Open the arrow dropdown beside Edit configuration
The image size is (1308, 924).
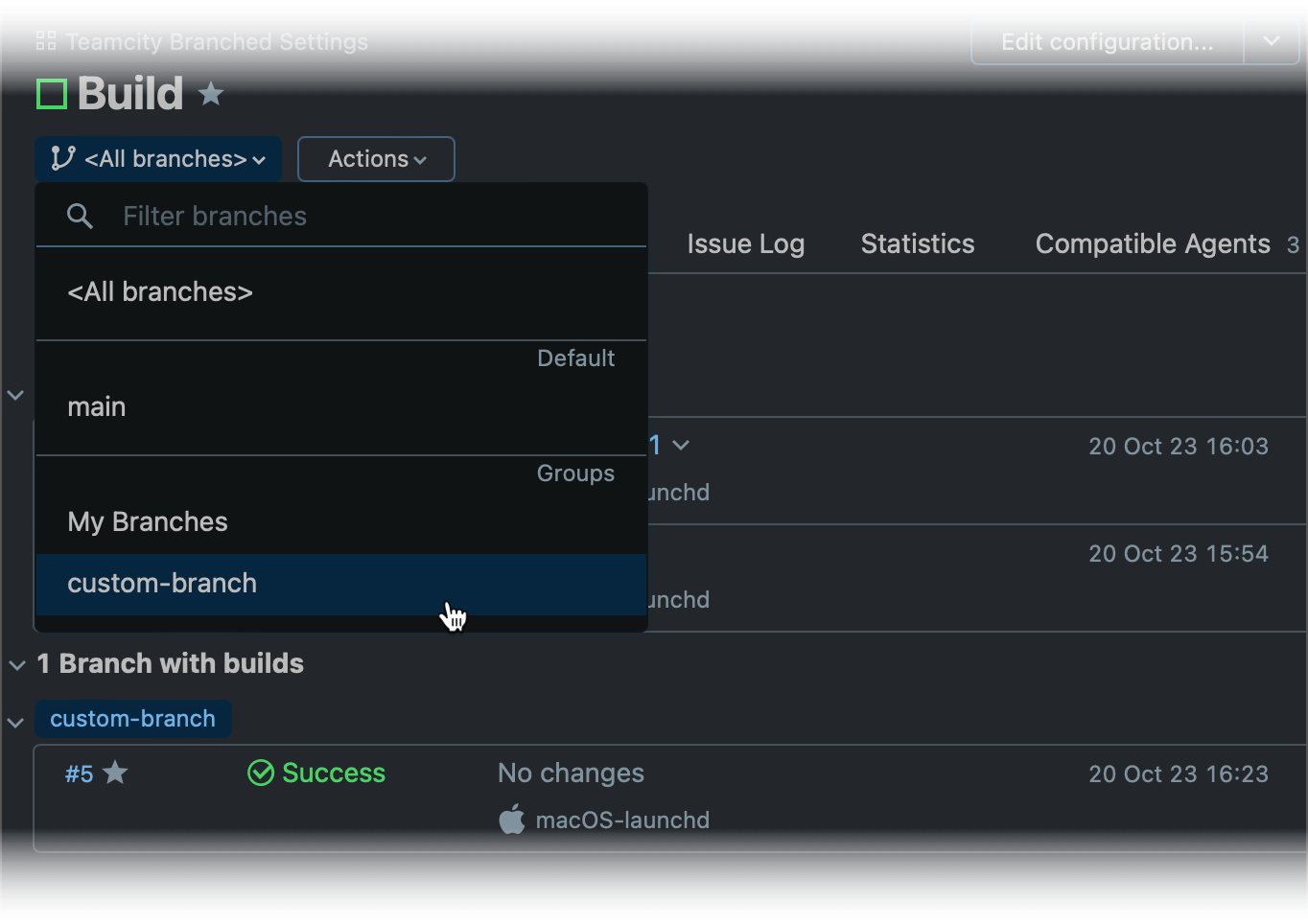[x=1272, y=41]
